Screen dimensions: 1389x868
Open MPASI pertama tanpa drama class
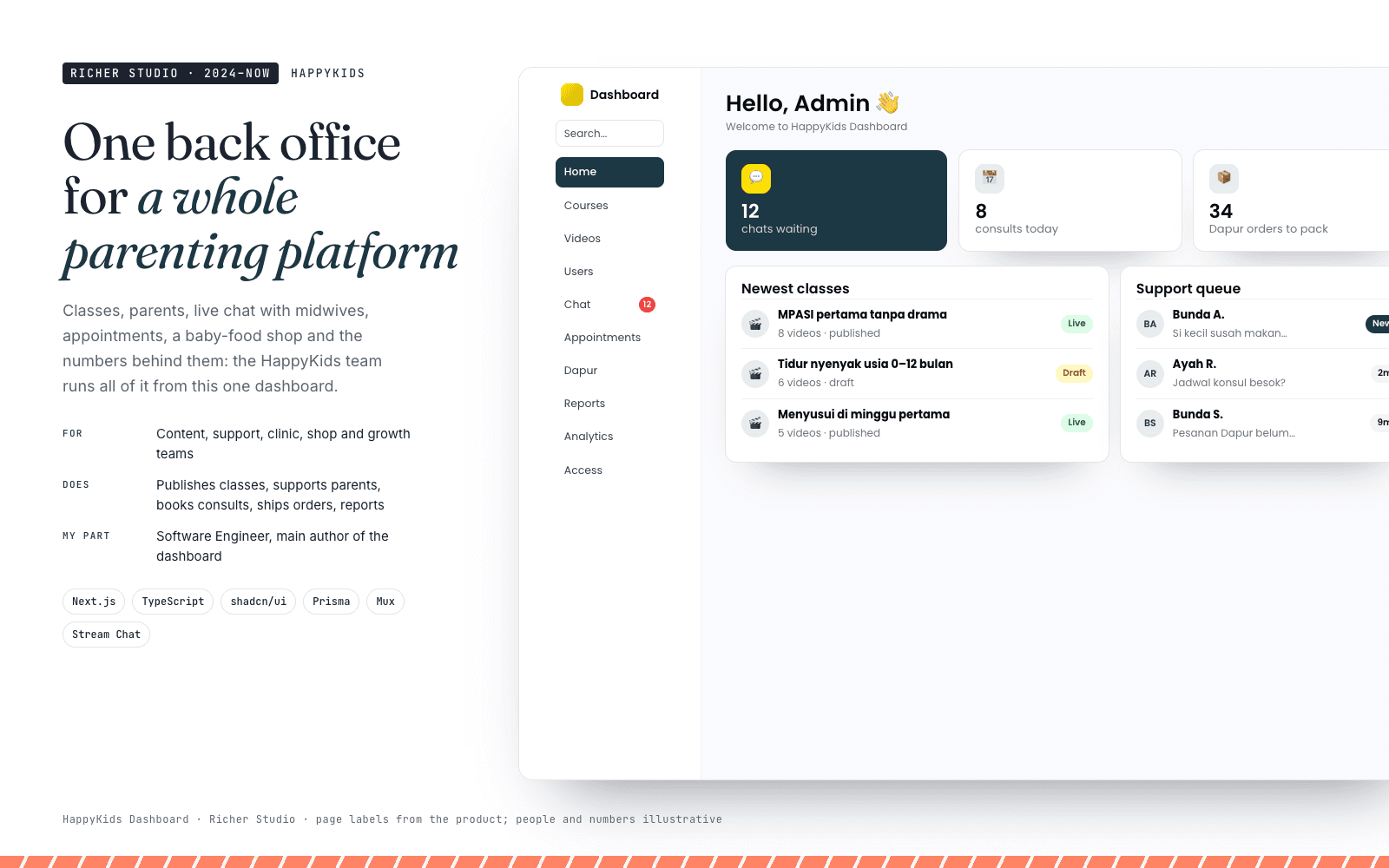pos(917,324)
